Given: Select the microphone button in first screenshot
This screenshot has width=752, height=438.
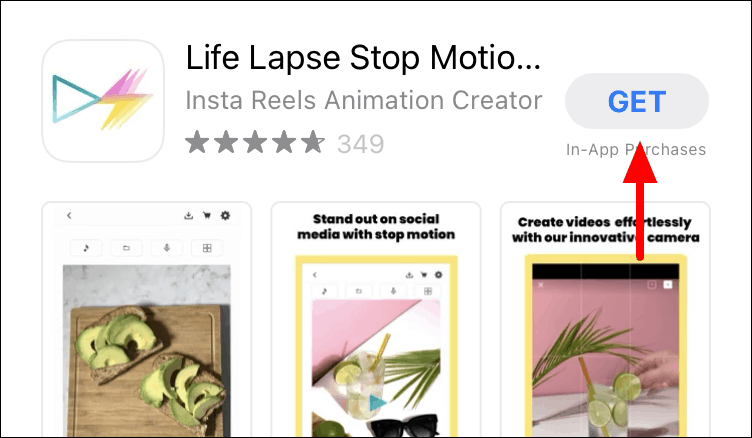Looking at the screenshot, I should (167, 248).
